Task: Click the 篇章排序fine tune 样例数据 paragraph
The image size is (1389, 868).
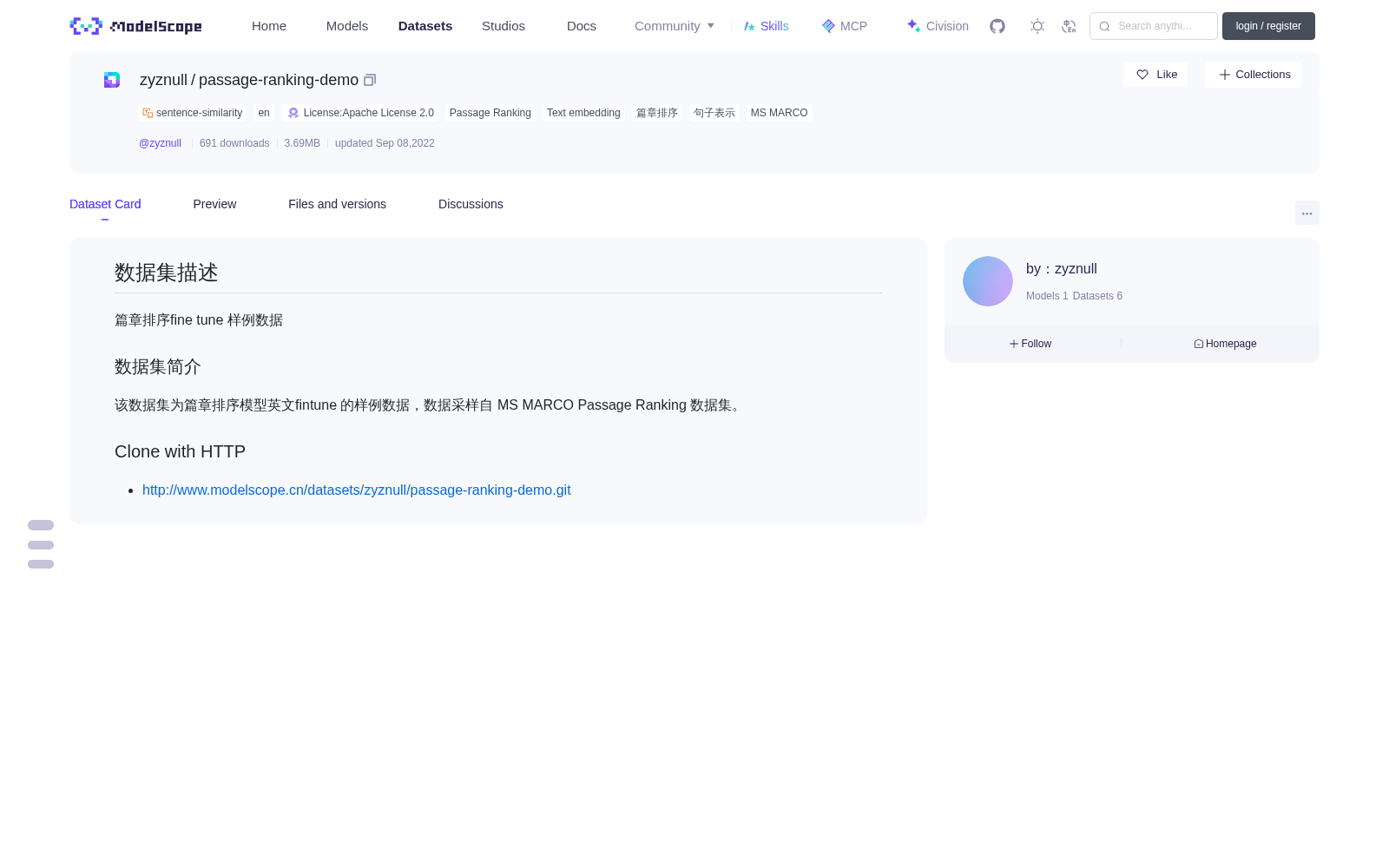Action: (x=199, y=320)
